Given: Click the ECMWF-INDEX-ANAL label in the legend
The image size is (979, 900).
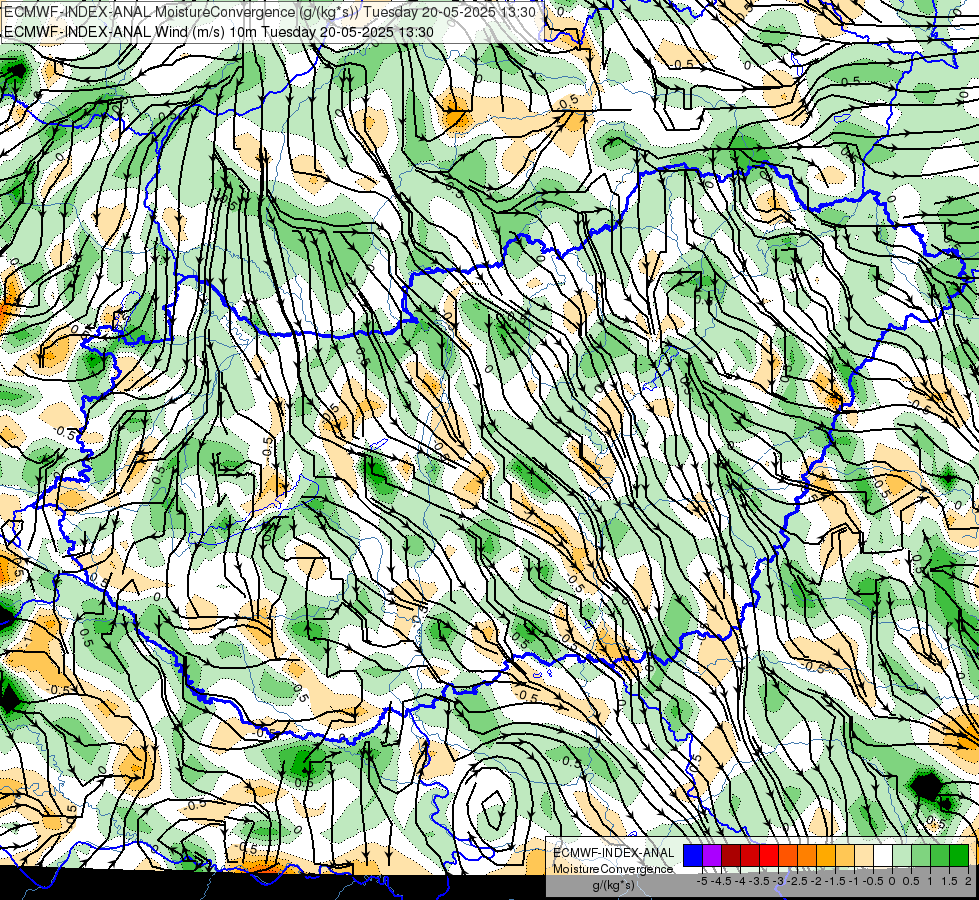Looking at the screenshot, I should tap(614, 853).
